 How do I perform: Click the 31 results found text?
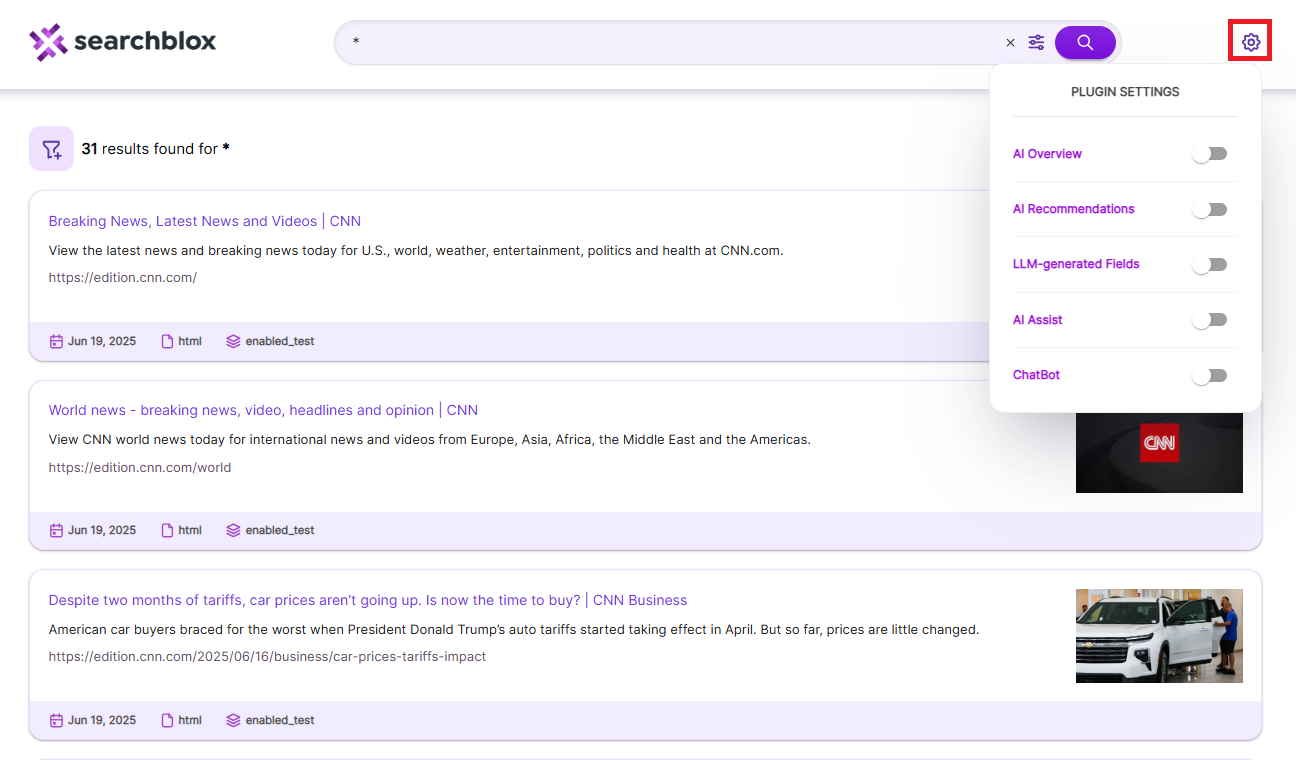156,149
